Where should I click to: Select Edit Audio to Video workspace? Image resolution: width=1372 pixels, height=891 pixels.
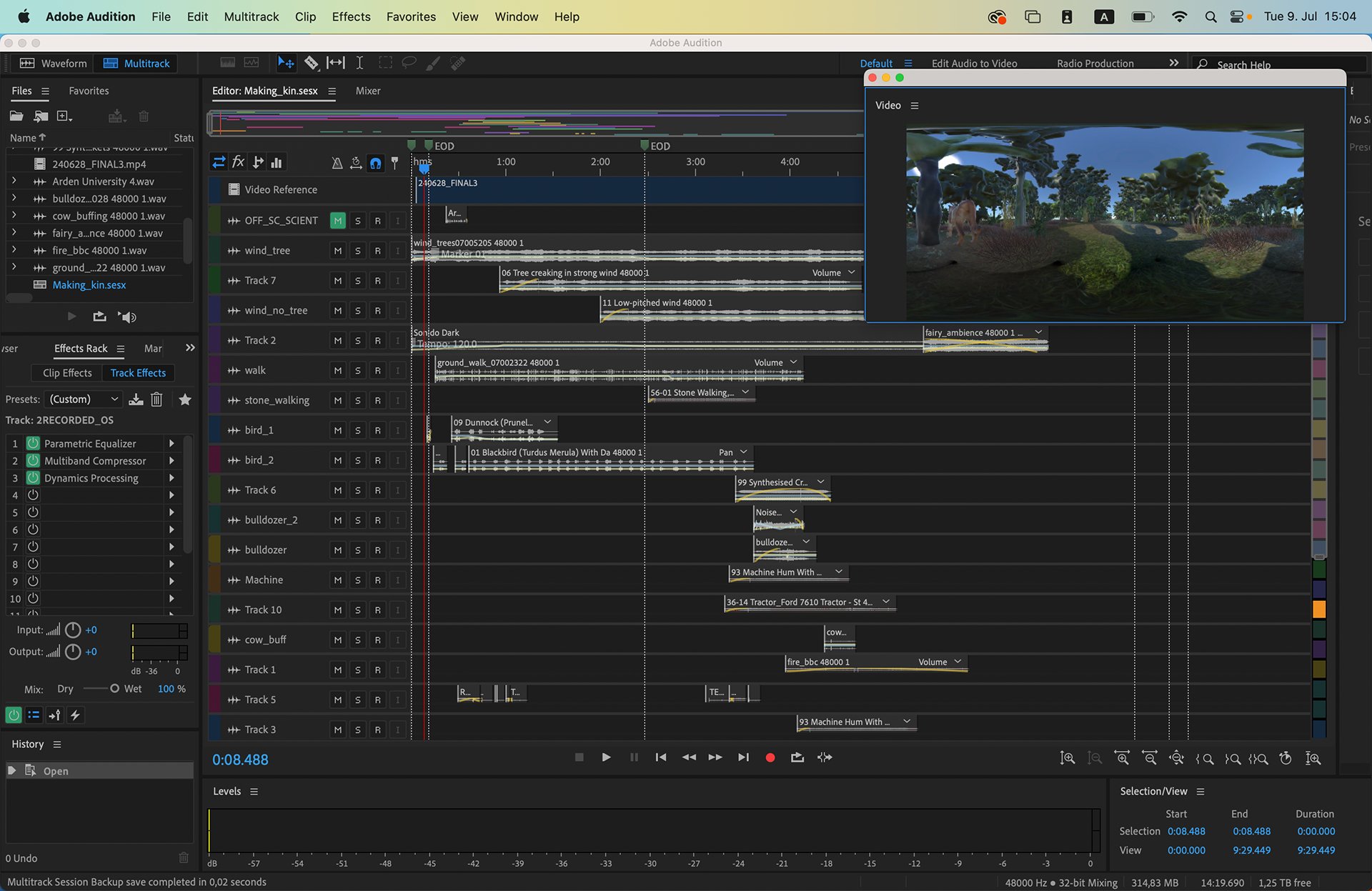tap(974, 64)
